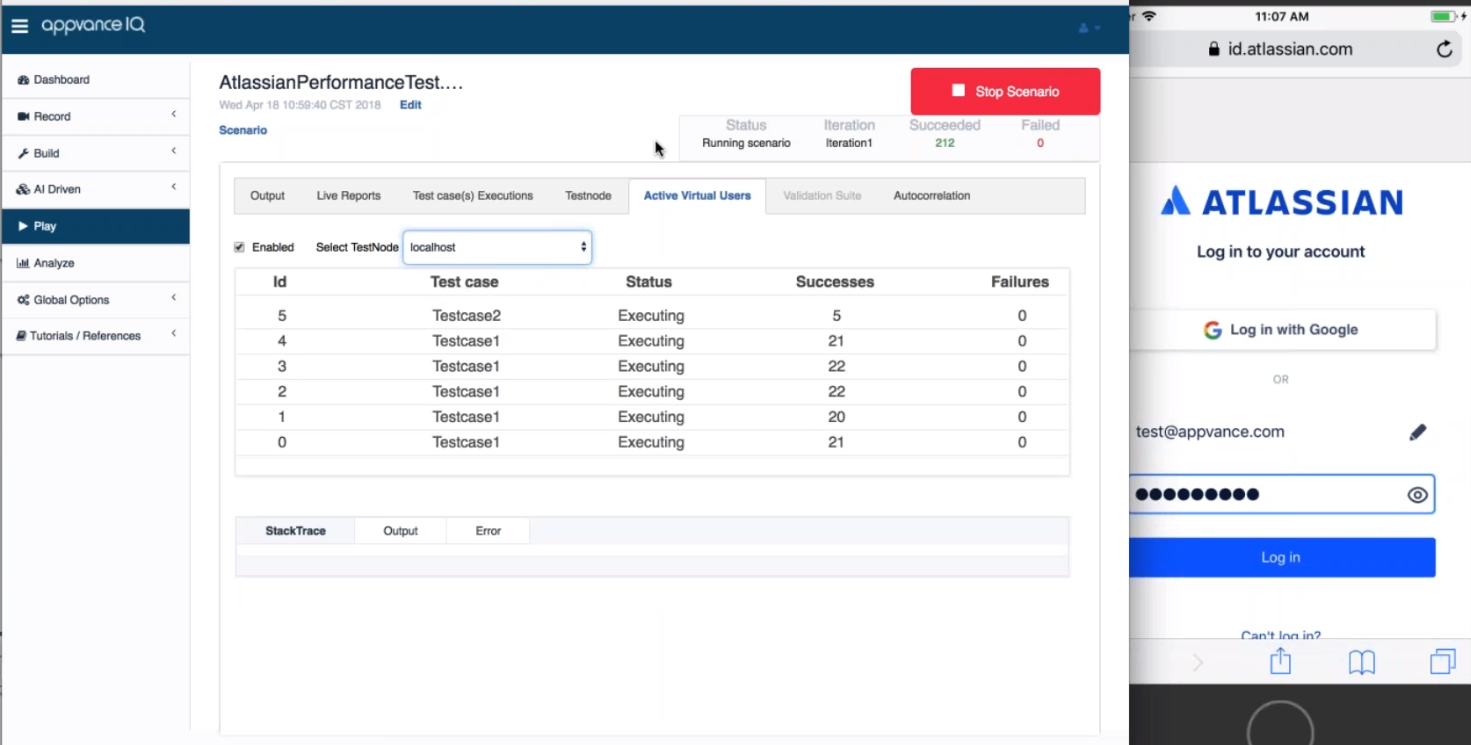Click the Test case column header

tap(464, 282)
